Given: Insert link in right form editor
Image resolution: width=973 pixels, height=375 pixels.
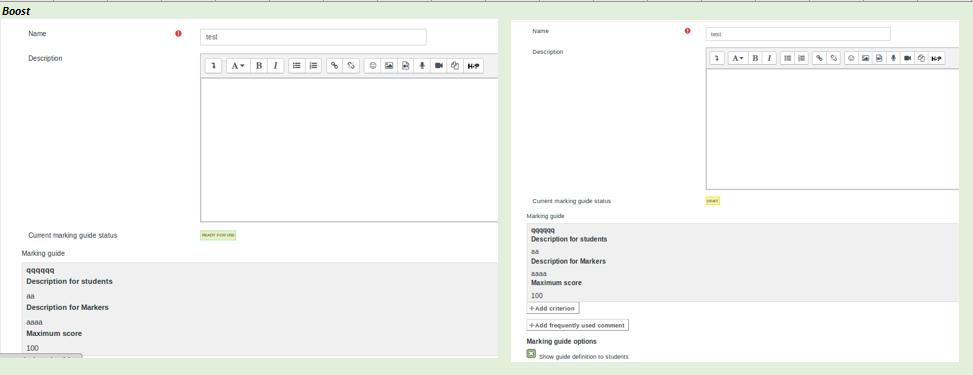Looking at the screenshot, I should (x=820, y=58).
